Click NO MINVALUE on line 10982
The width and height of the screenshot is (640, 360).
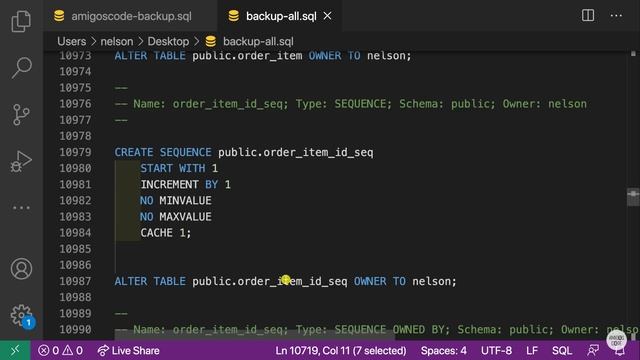pos(176,200)
